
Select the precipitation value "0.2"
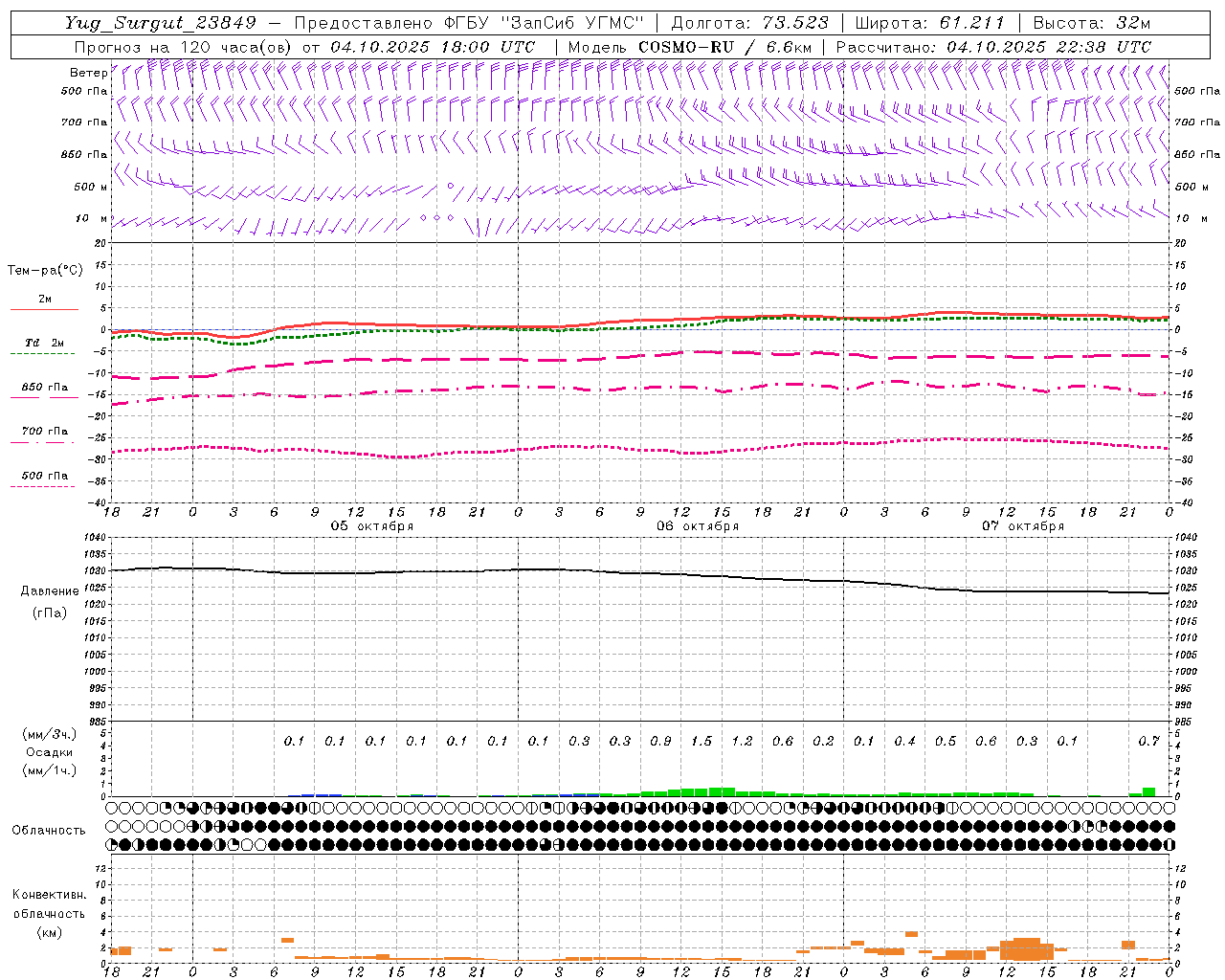click(x=823, y=741)
